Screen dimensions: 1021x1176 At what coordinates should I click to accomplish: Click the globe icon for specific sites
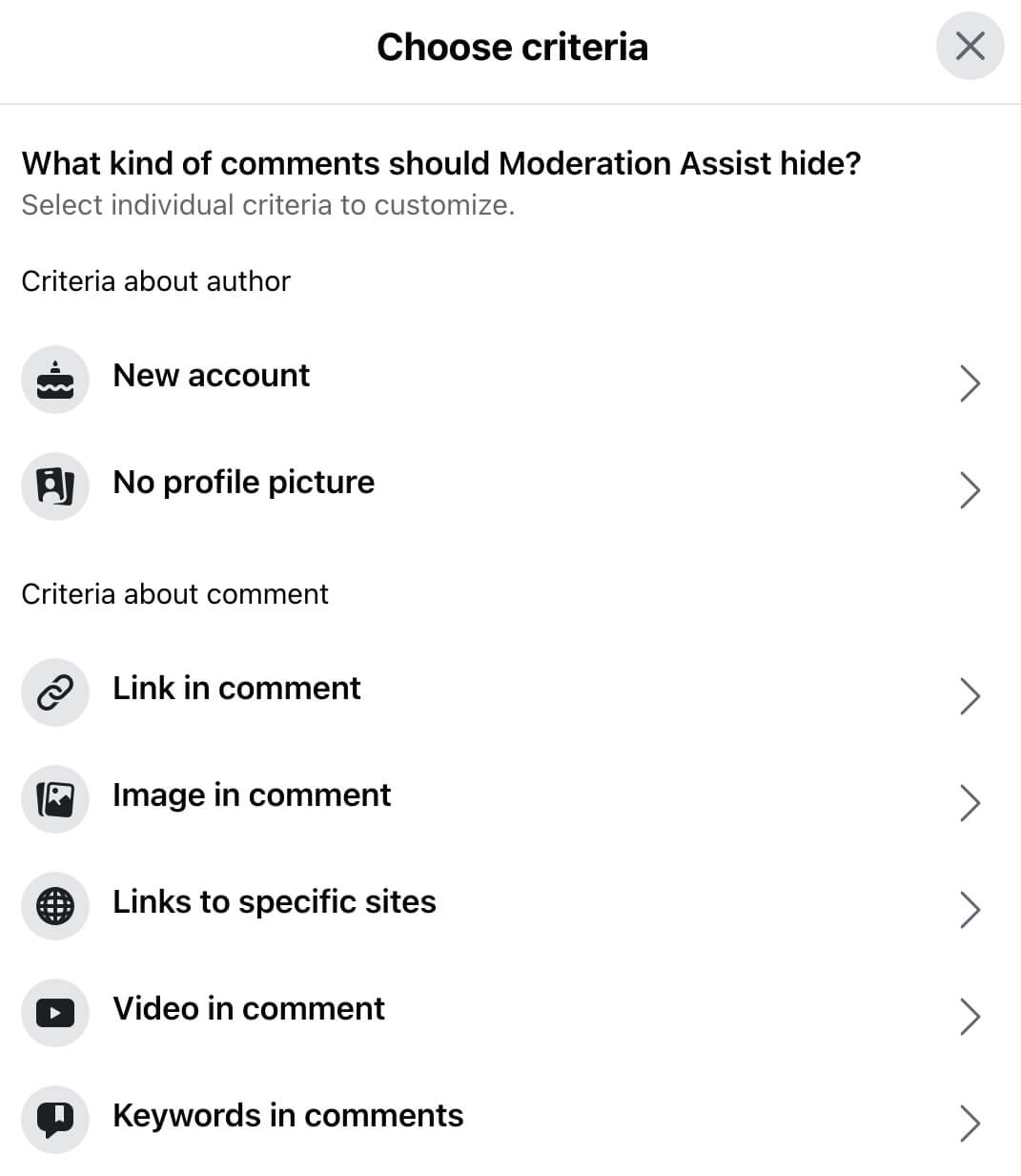pyautogui.click(x=55, y=906)
